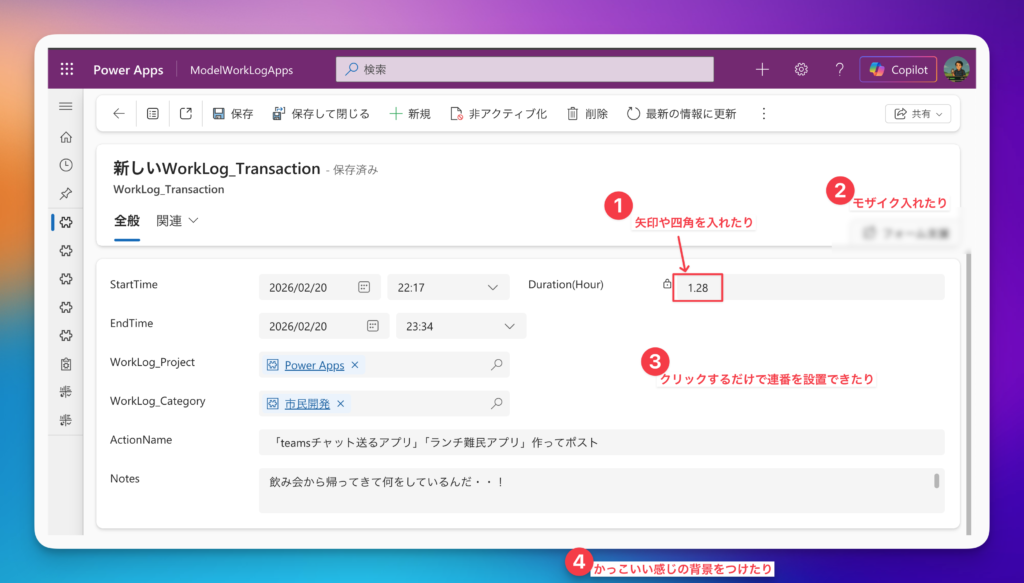This screenshot has height=583, width=1024.
Task: Click the settings gear icon
Action: pos(801,69)
